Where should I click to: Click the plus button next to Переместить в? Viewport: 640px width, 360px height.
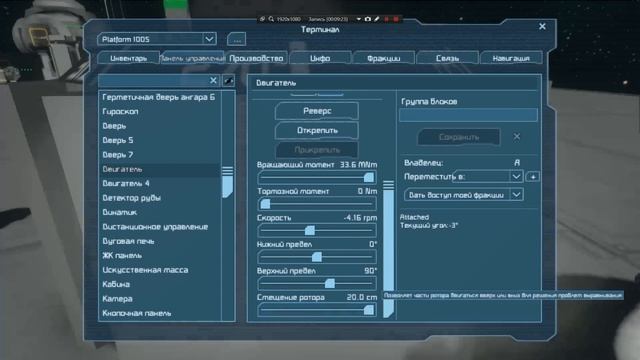pyautogui.click(x=533, y=177)
